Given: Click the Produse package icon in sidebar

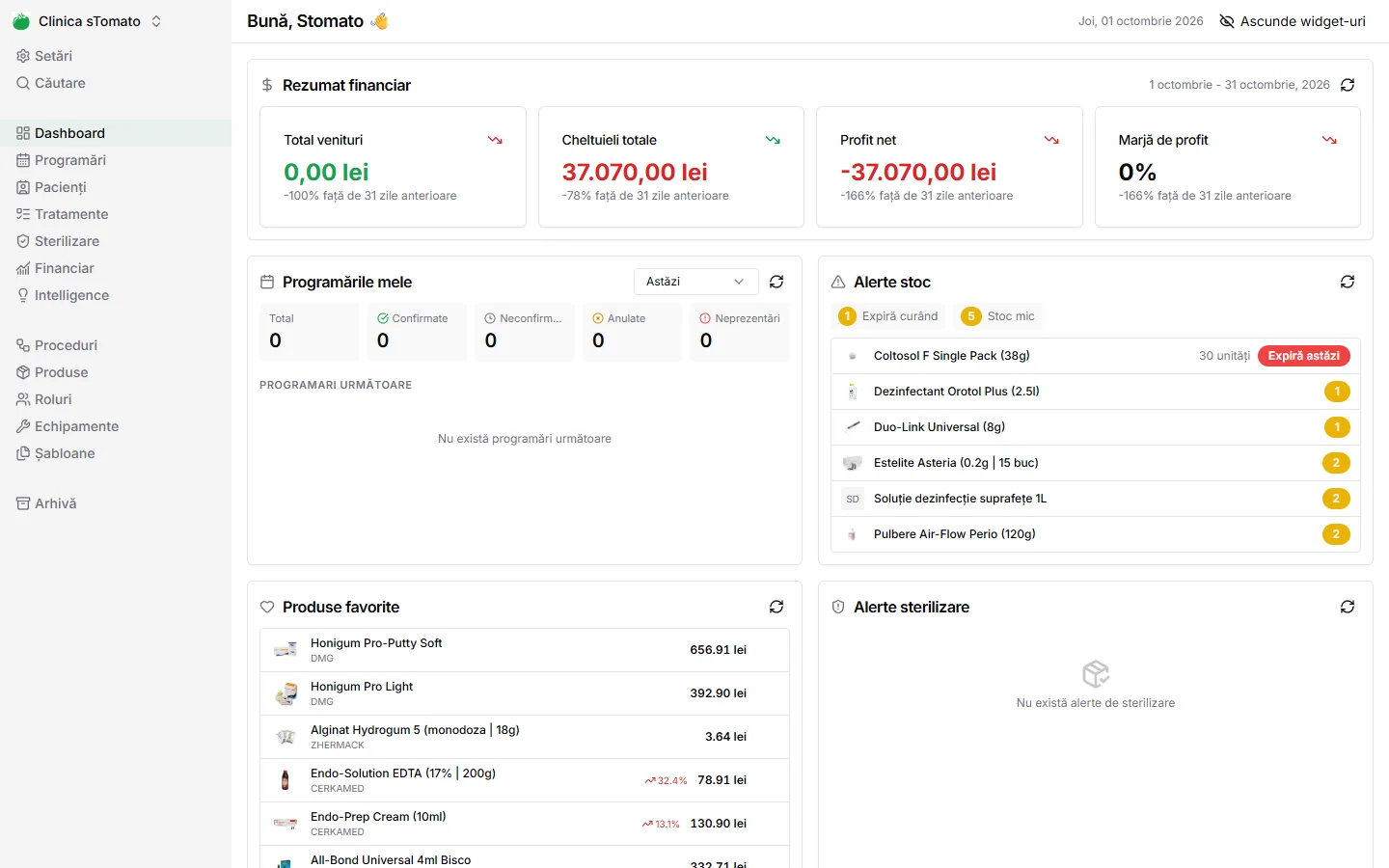Looking at the screenshot, I should point(23,372).
